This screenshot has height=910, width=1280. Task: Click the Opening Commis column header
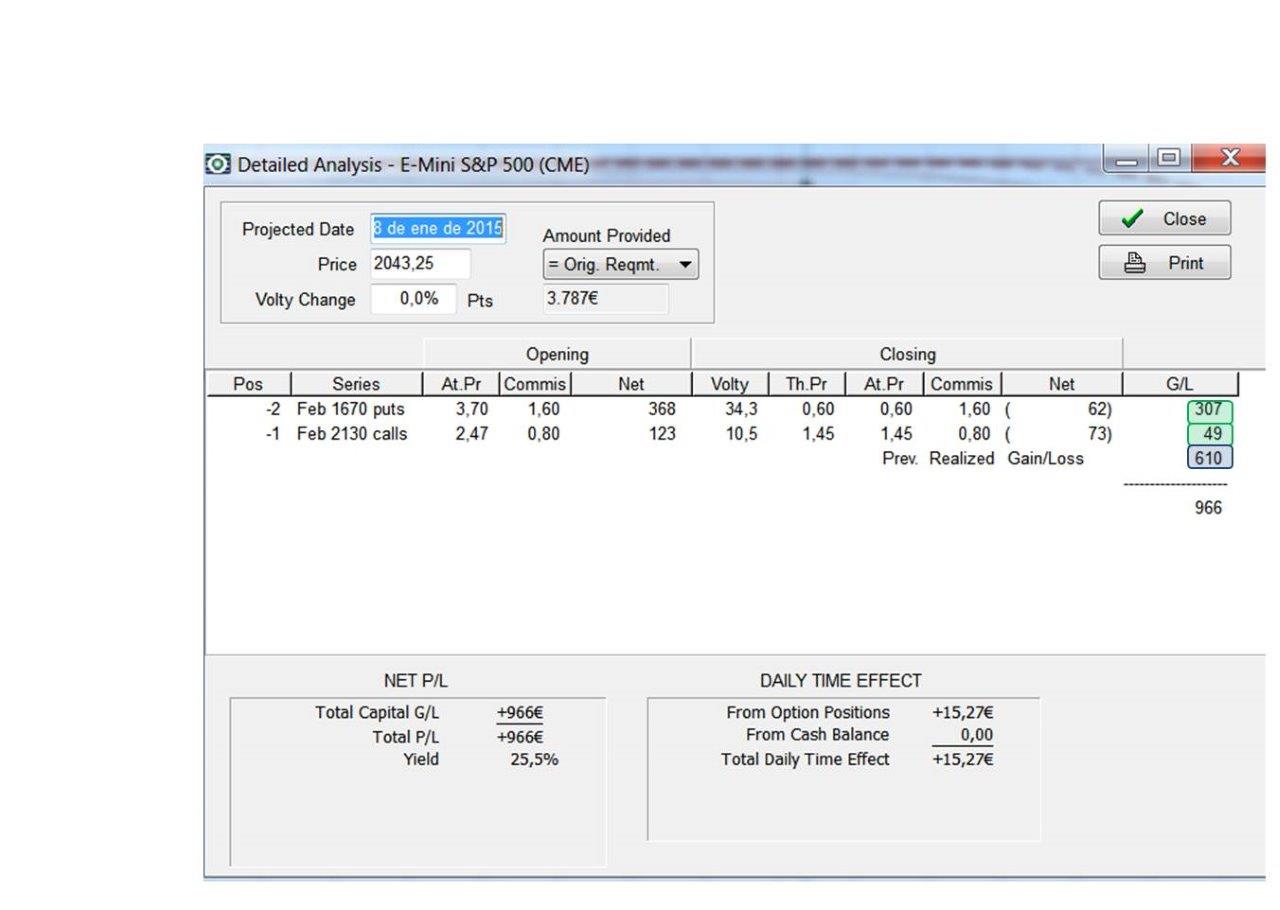click(535, 384)
